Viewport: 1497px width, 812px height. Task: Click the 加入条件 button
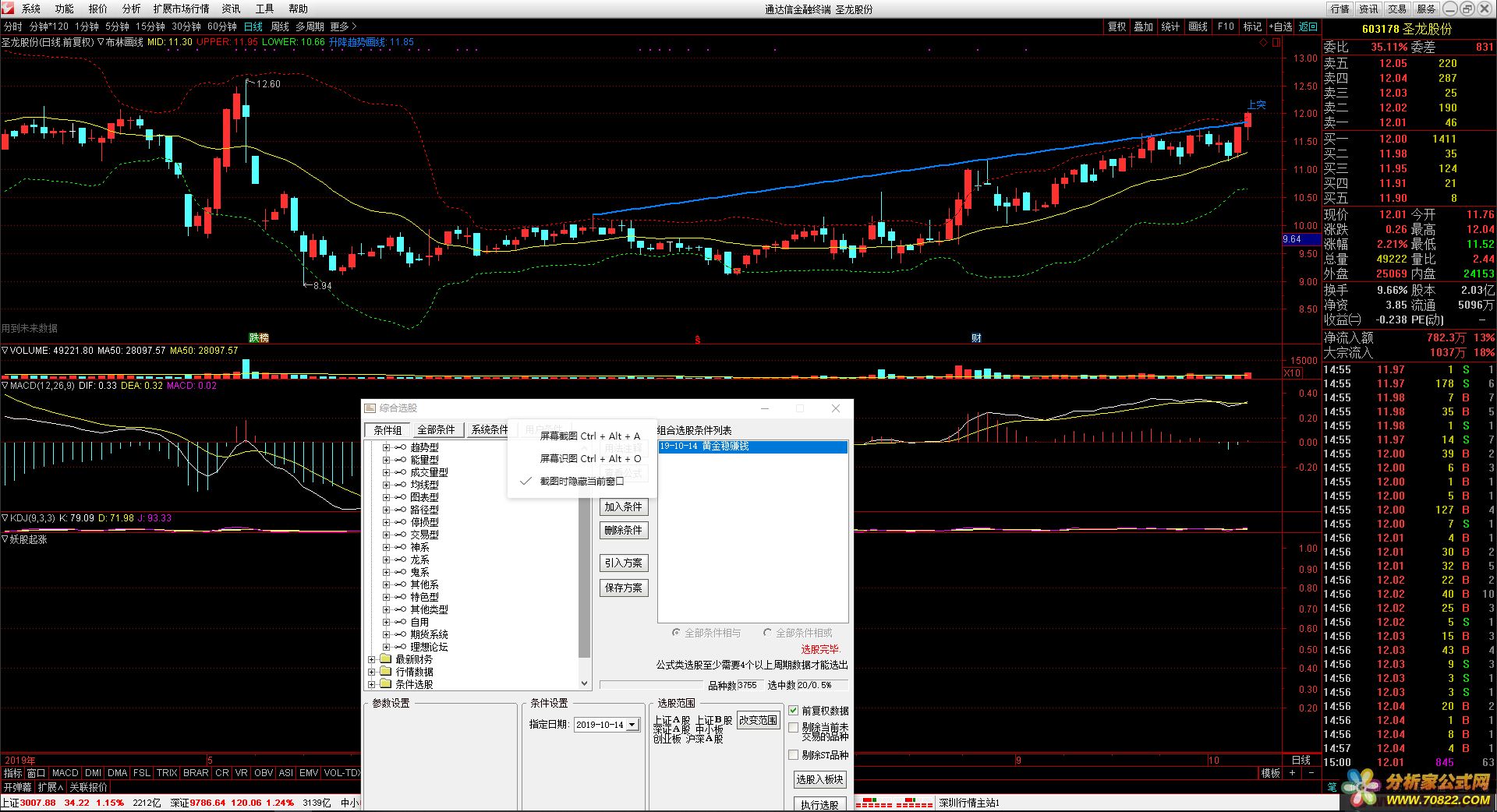click(624, 507)
